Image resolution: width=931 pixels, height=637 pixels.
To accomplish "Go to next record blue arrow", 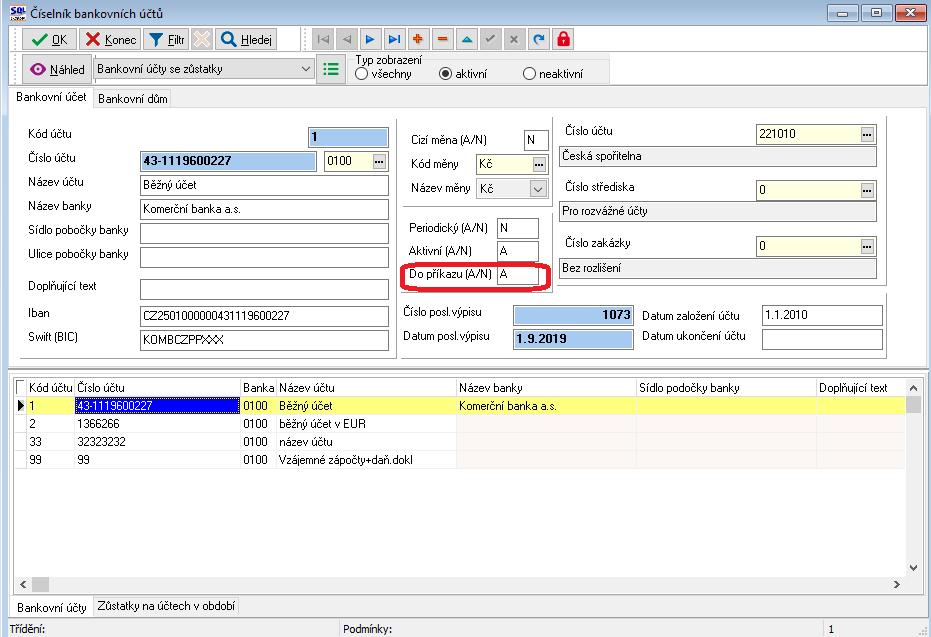I will pos(370,39).
